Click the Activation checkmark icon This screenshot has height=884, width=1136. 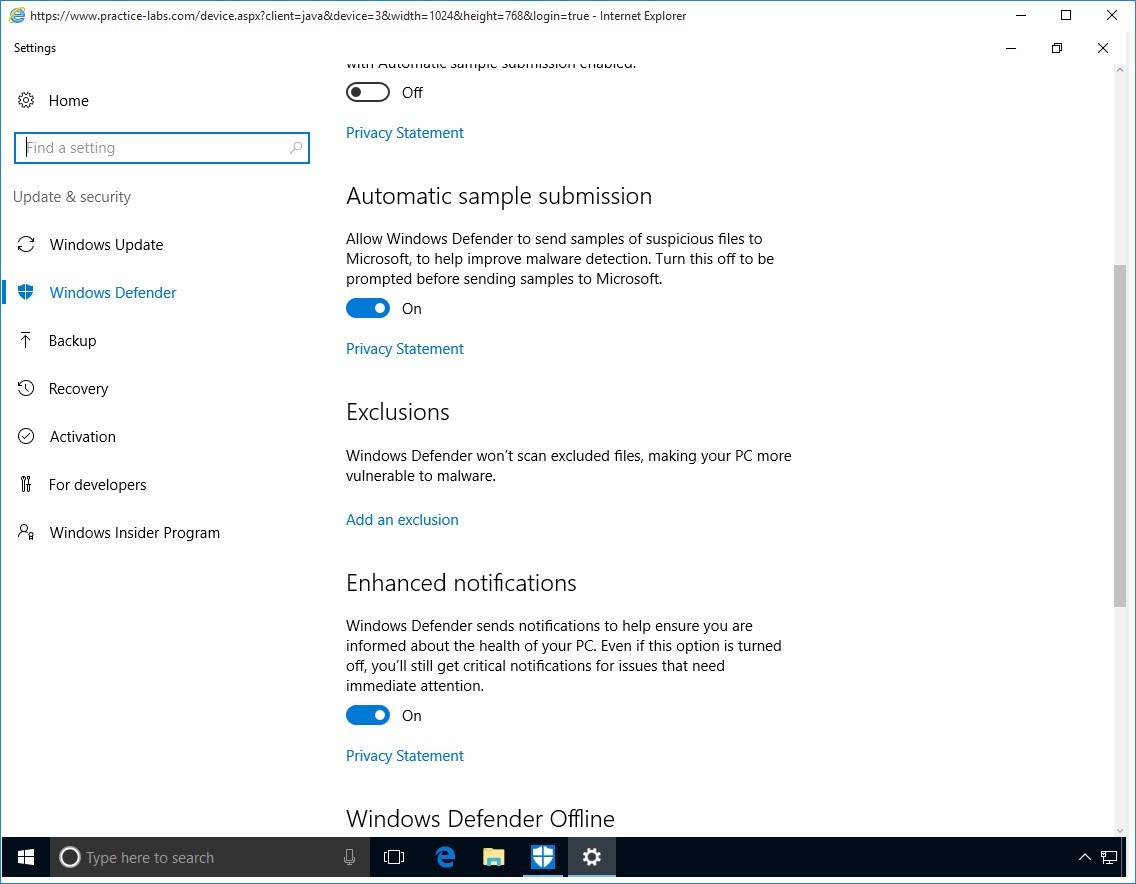(x=26, y=435)
